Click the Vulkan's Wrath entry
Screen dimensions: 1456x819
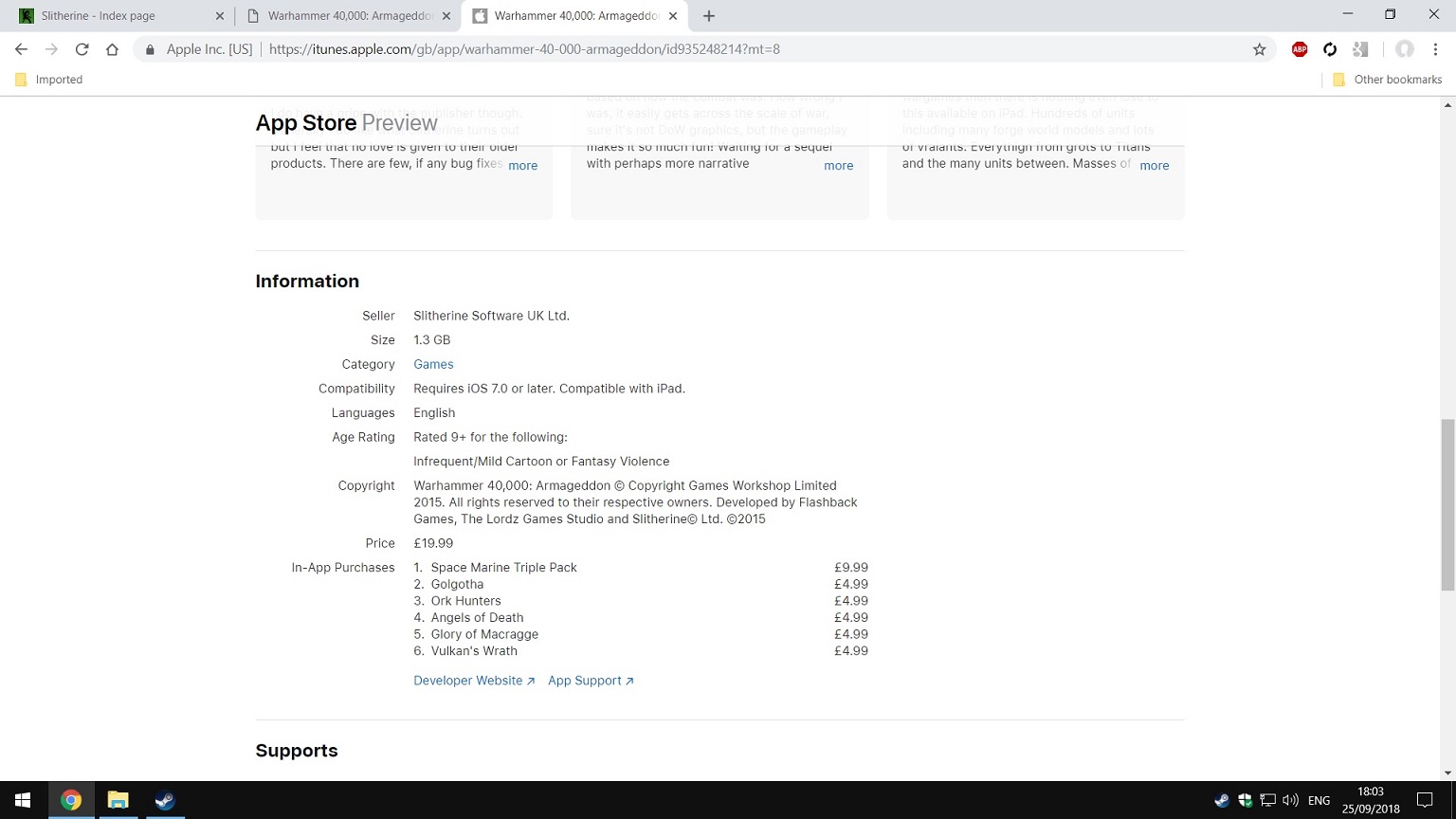point(474,650)
